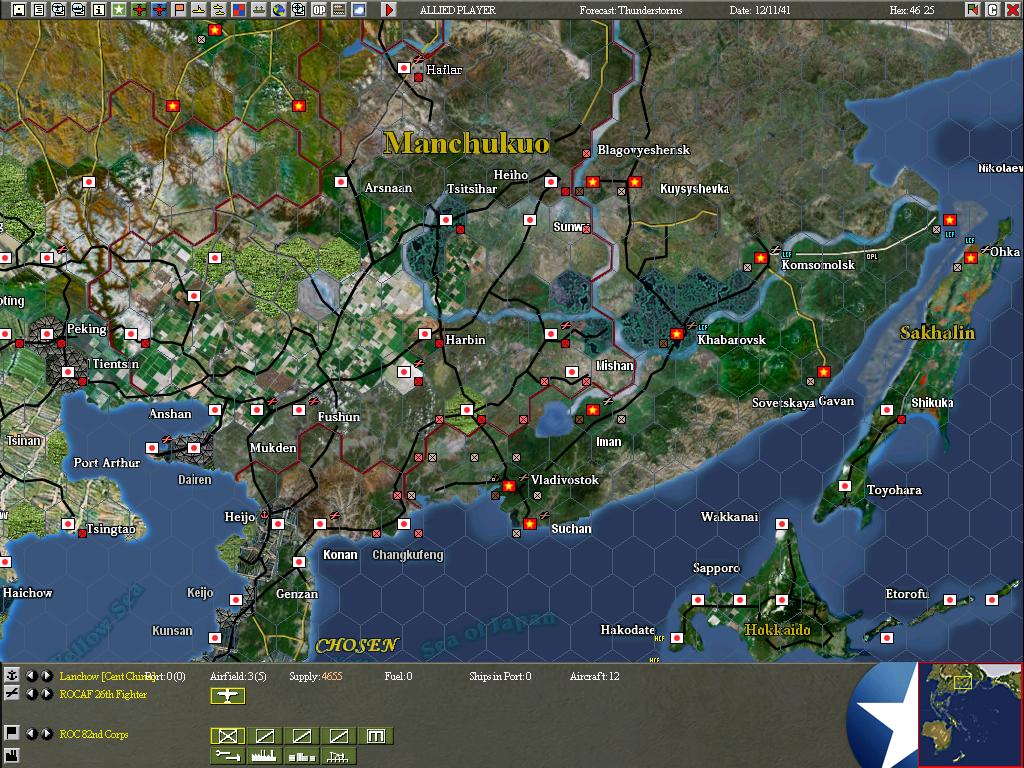Open Lanchow base name link
This screenshot has height=768, width=1024.
(x=106, y=676)
